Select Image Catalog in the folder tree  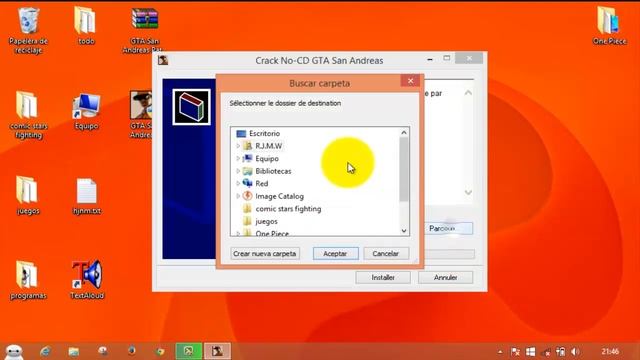[x=279, y=196]
